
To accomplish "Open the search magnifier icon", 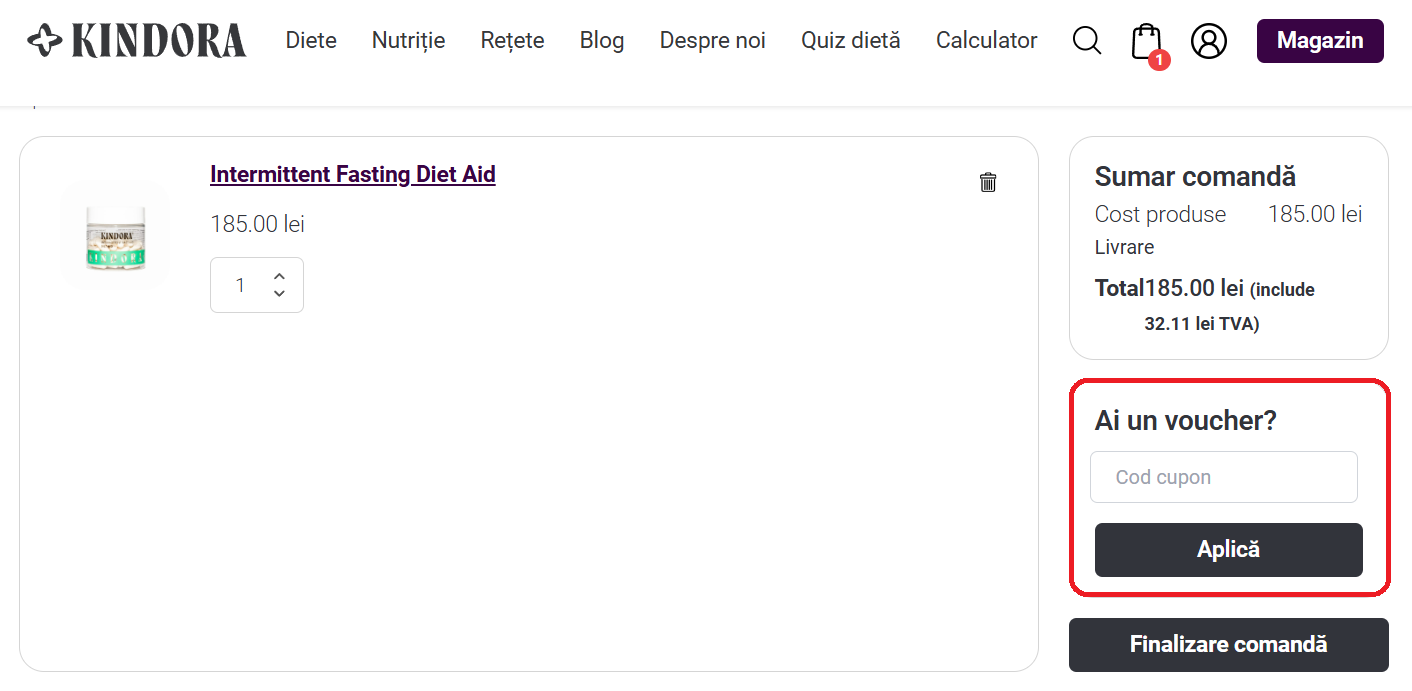I will click(x=1087, y=41).
